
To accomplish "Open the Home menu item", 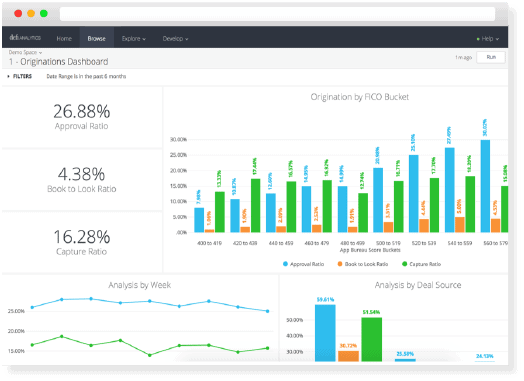I will (64, 39).
